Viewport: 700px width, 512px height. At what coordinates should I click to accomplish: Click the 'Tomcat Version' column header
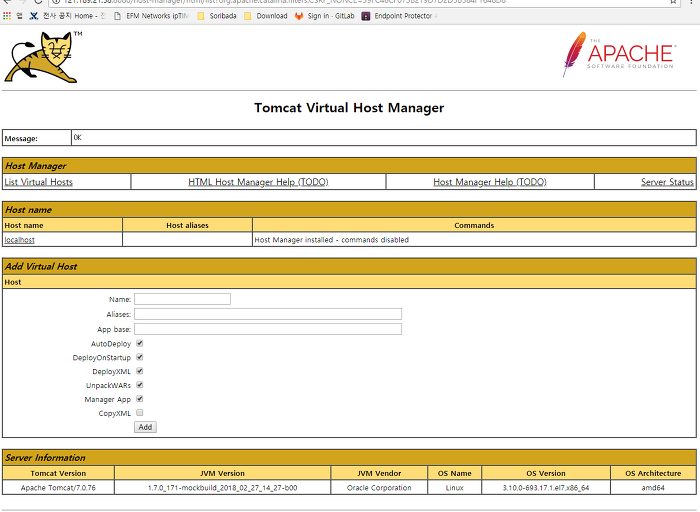click(x=58, y=473)
